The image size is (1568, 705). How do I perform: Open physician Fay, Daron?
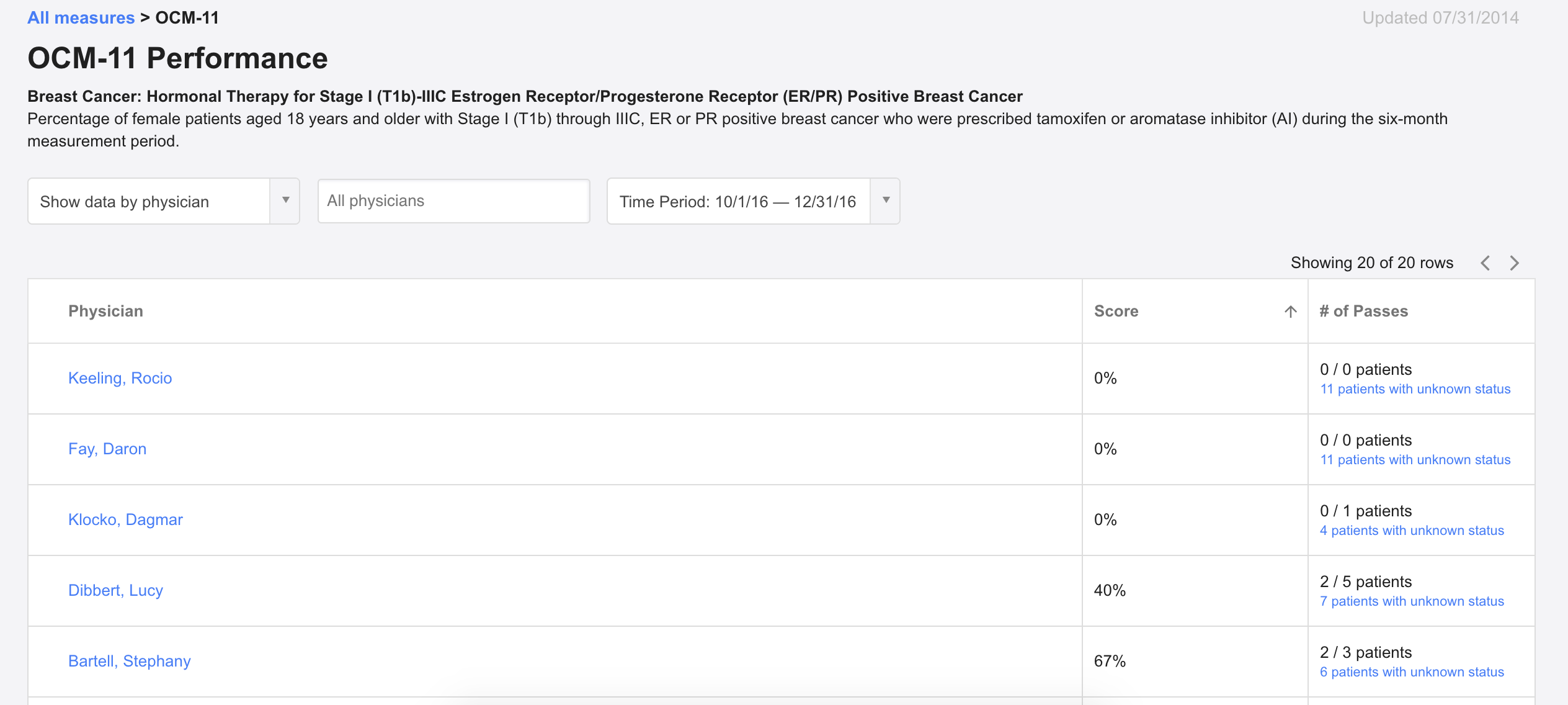[107, 449]
